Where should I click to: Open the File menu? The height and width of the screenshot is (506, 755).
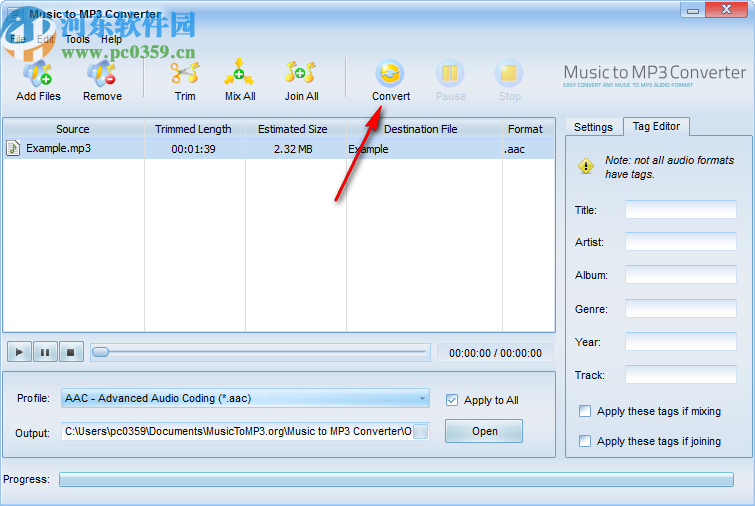pyautogui.click(x=18, y=39)
